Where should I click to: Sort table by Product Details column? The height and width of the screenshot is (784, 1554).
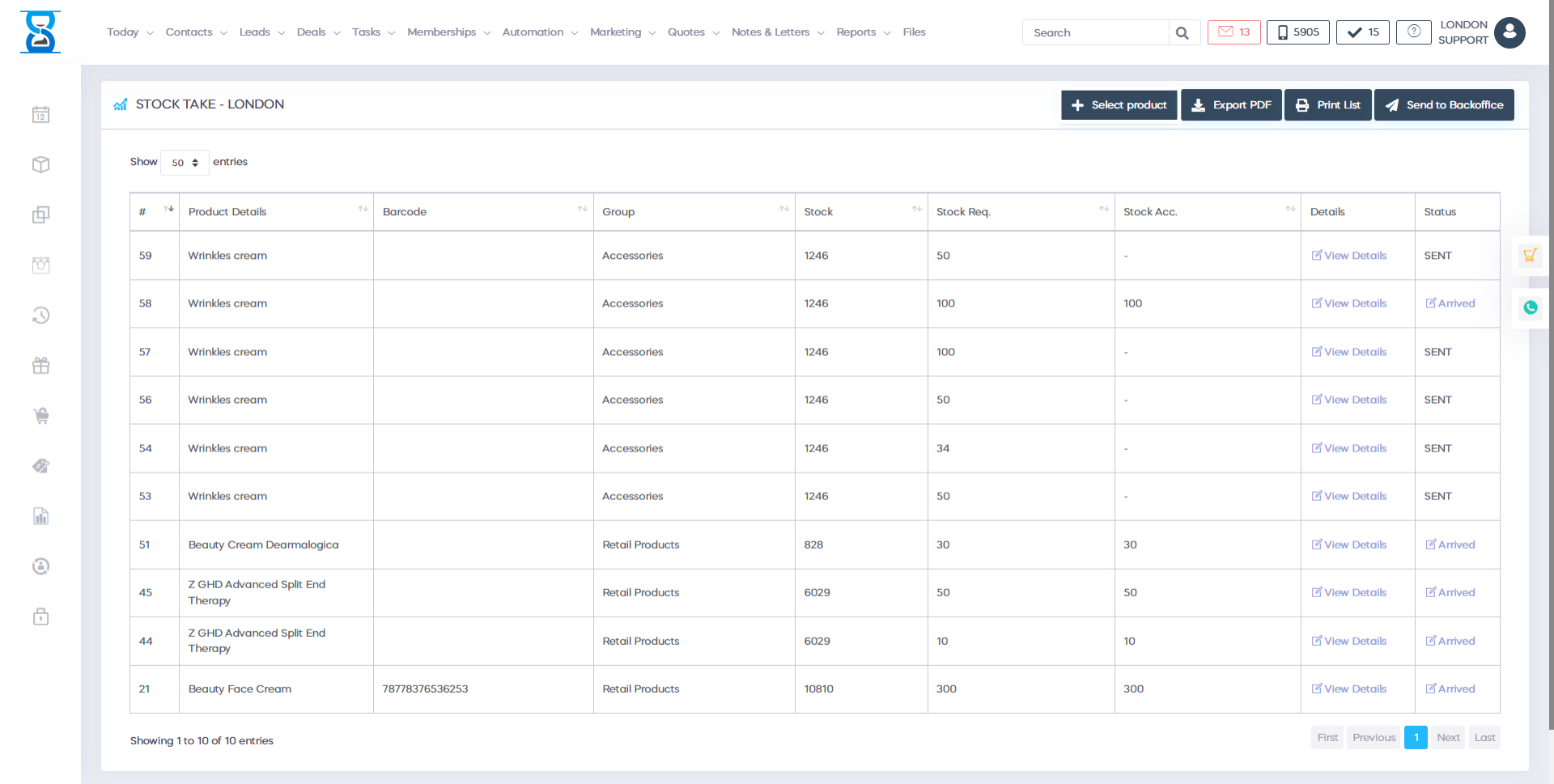coord(275,212)
